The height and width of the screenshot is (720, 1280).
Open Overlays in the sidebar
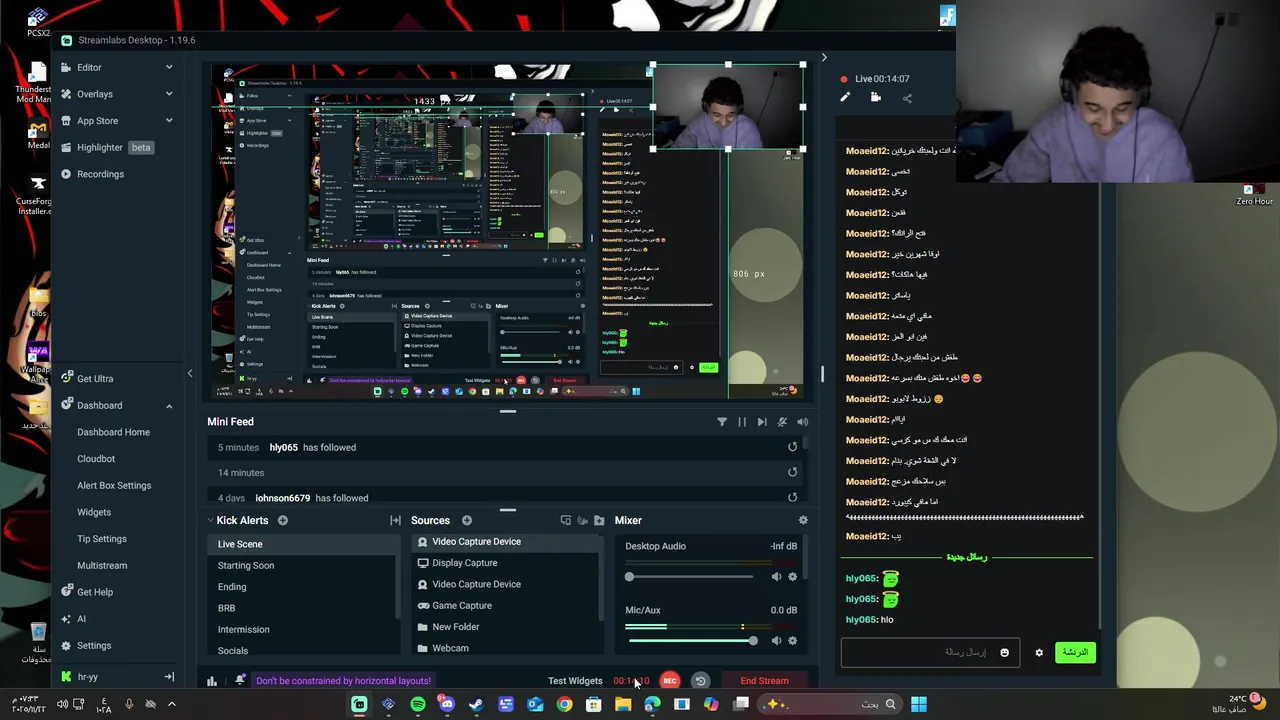point(94,94)
